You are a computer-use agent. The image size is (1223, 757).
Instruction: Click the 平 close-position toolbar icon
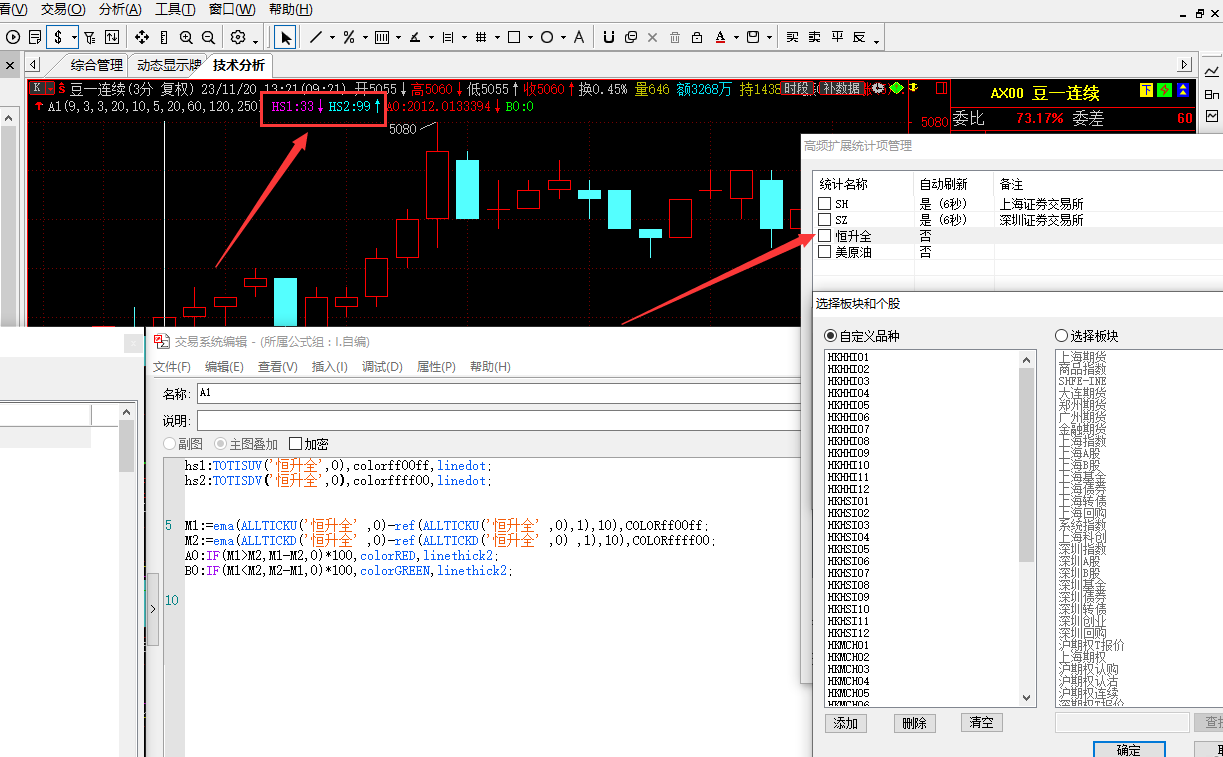pos(837,37)
